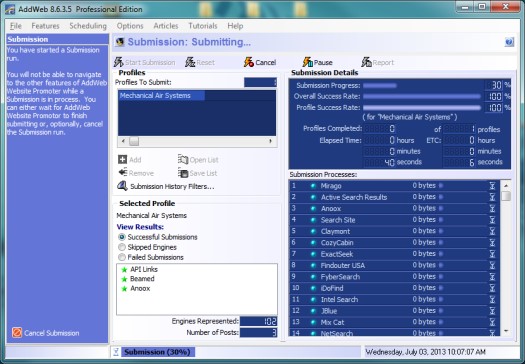Click right arrow of profiles list scrollbar
Image resolution: width=525 pixels, height=364 pixels.
click(271, 141)
